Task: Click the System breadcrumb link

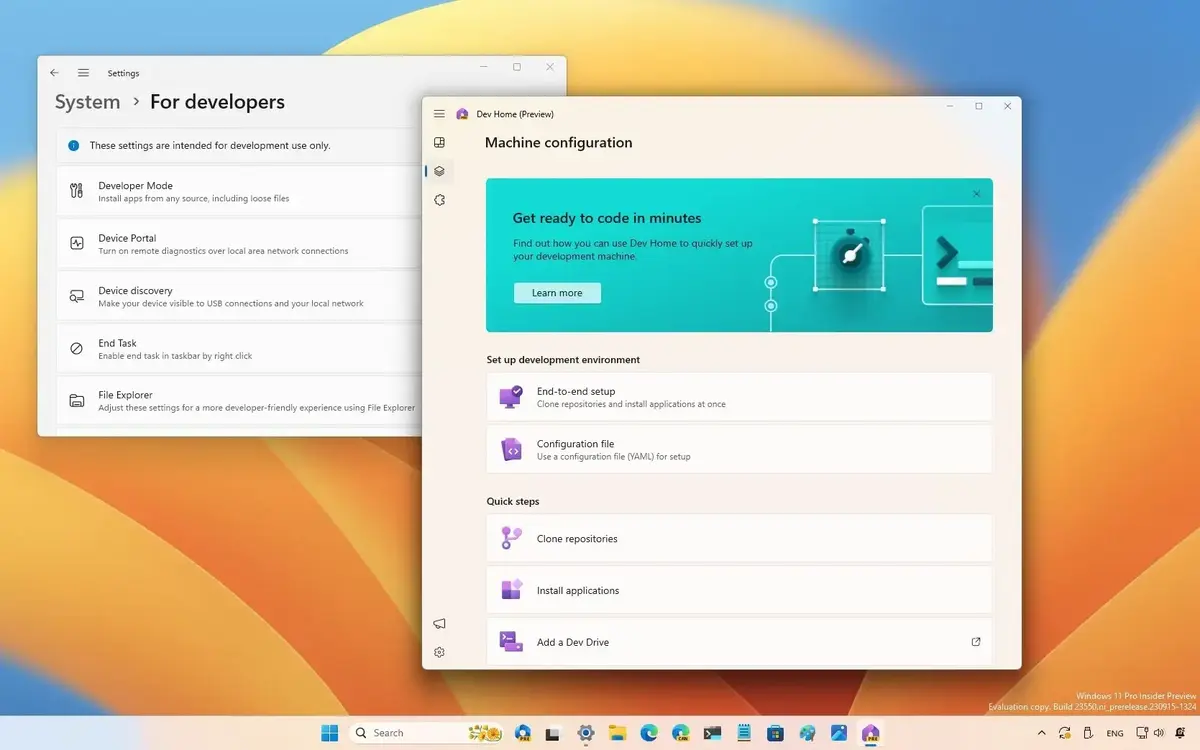Action: [x=87, y=102]
